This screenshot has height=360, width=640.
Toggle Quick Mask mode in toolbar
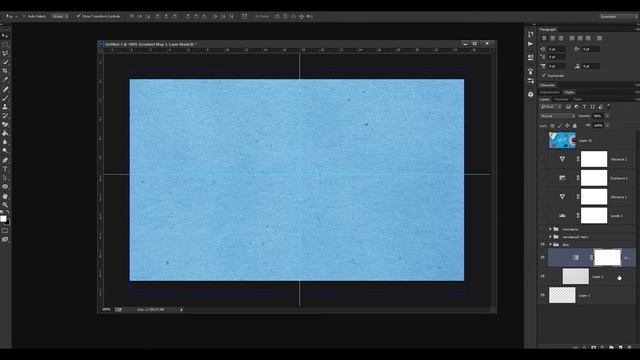pyautogui.click(x=5, y=231)
